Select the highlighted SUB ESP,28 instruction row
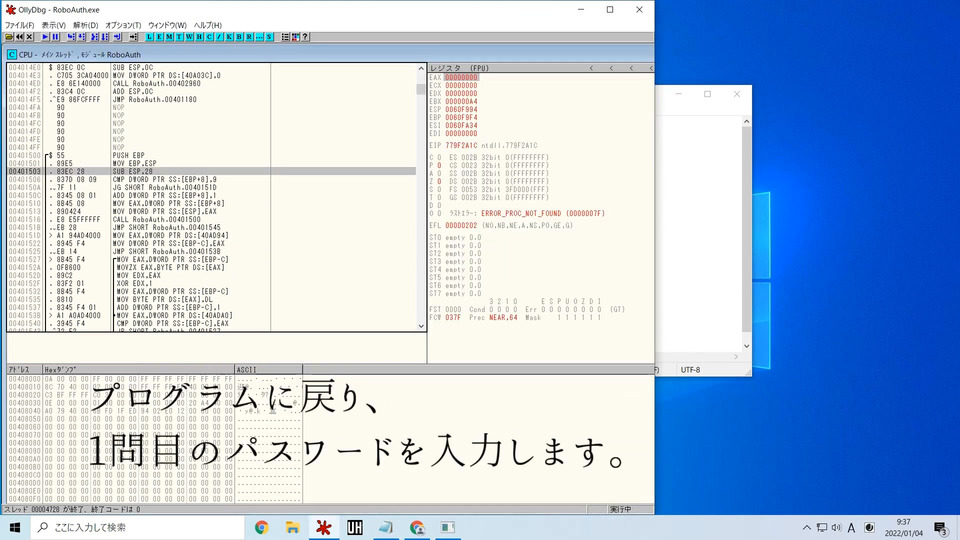 211,171
